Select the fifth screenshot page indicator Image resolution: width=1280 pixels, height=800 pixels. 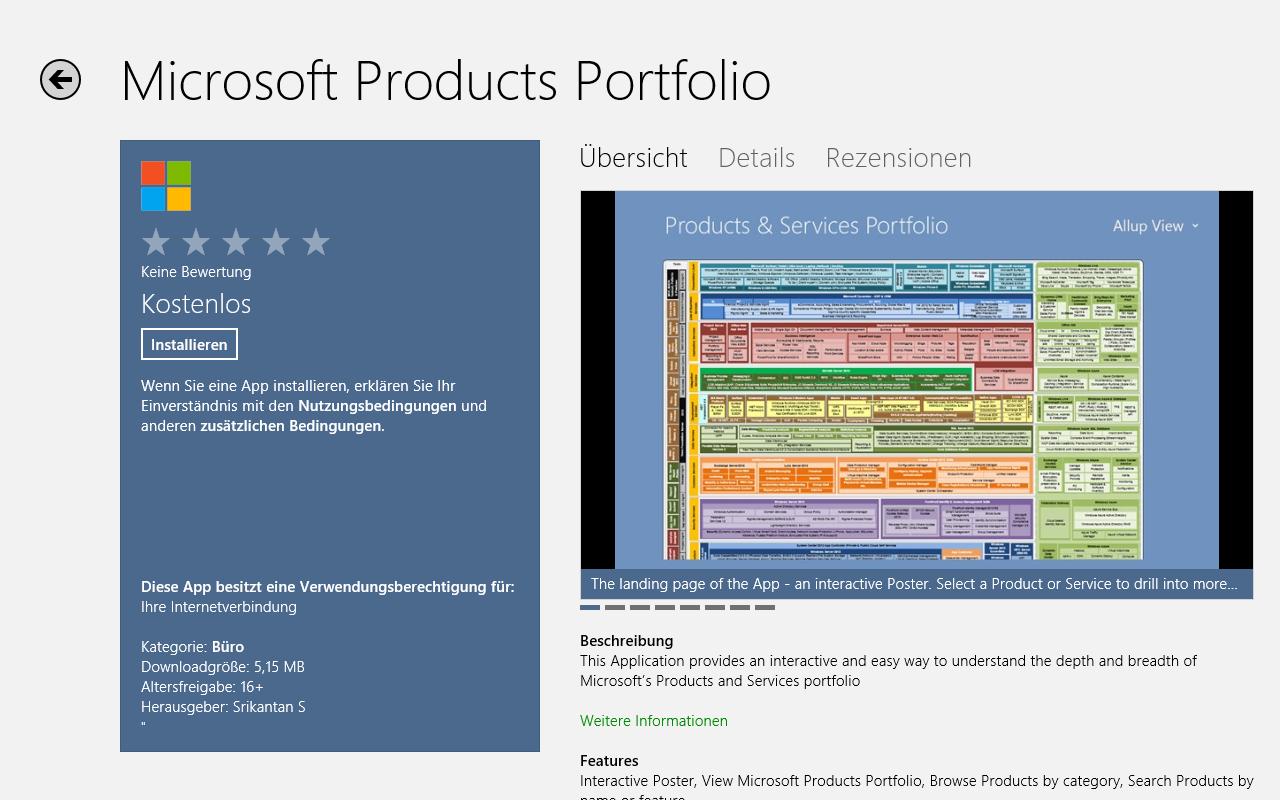690,607
